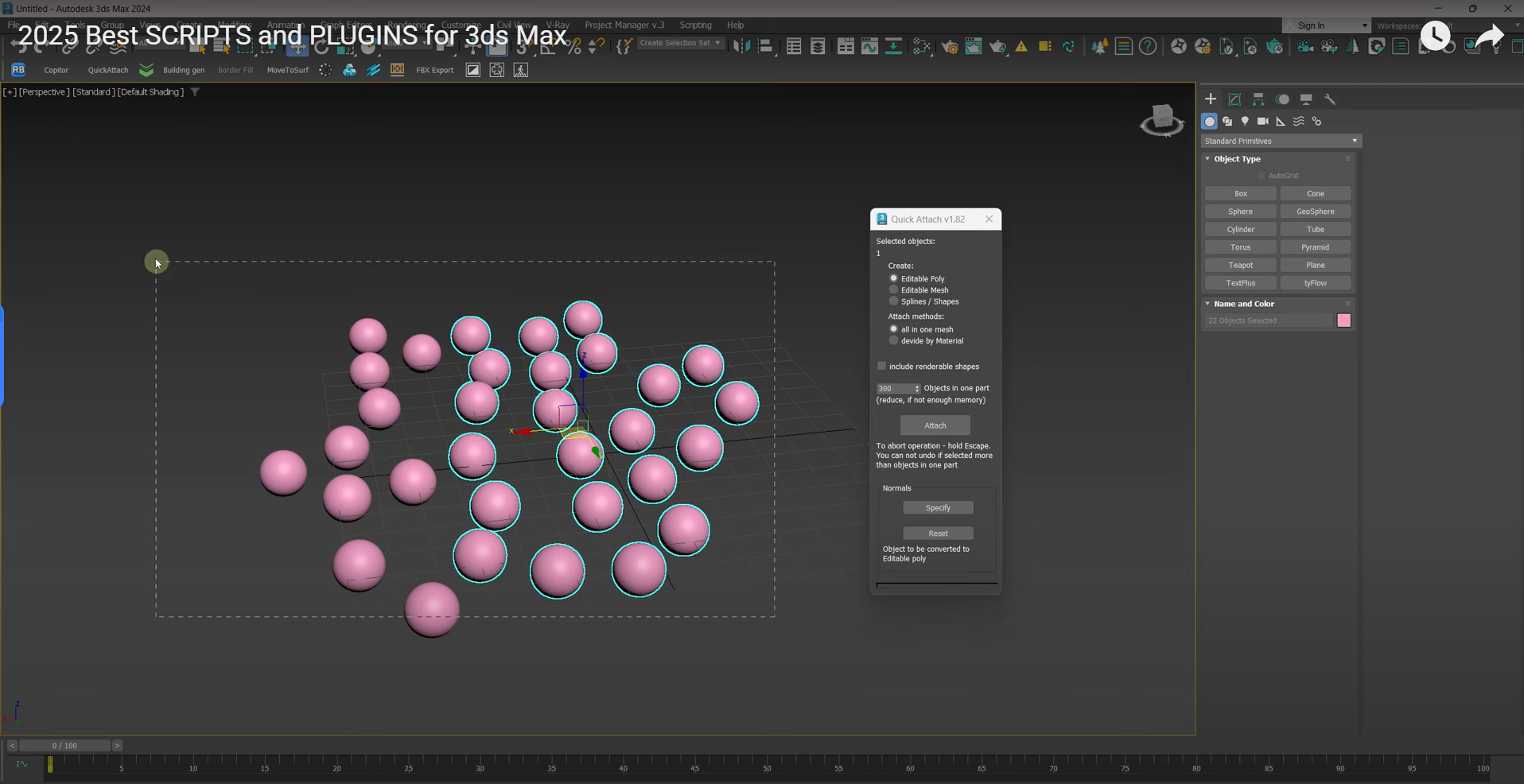This screenshot has height=784, width=1524.
Task: Select the Helpers category icon
Action: click(1281, 122)
